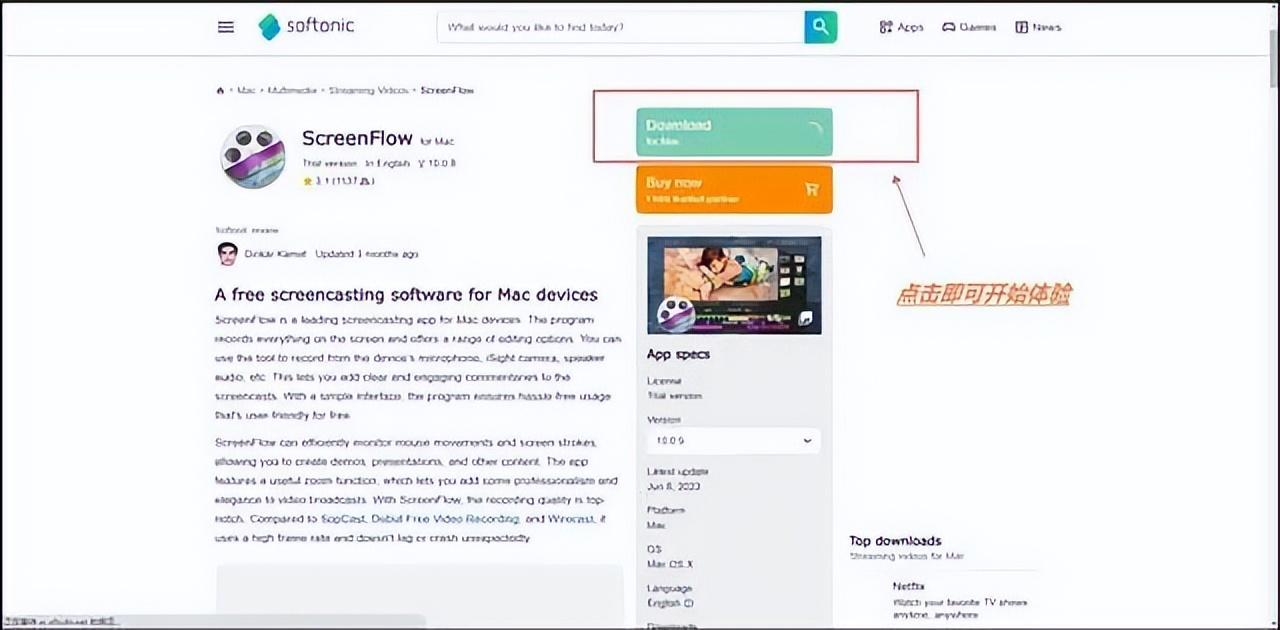Screen dimensions: 1280x630
Task: Go to the Softonic home logo
Action: pyautogui.click(x=306, y=26)
